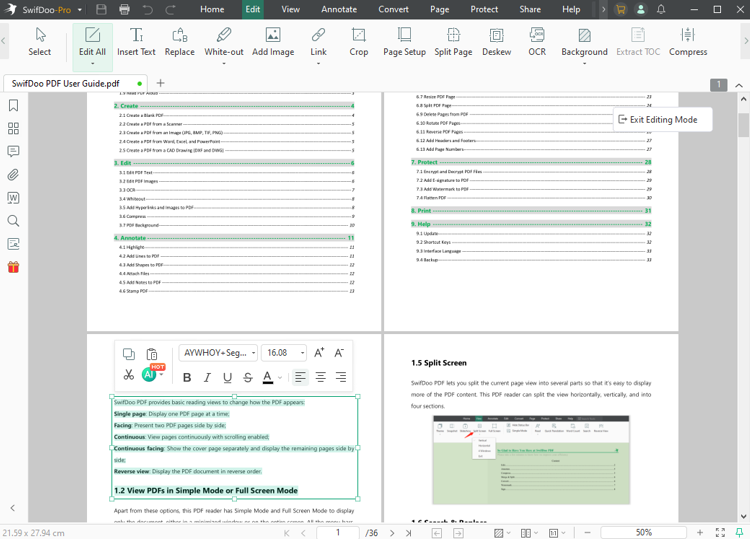
Task: Click Exit Editing Mode
Action: tap(663, 120)
